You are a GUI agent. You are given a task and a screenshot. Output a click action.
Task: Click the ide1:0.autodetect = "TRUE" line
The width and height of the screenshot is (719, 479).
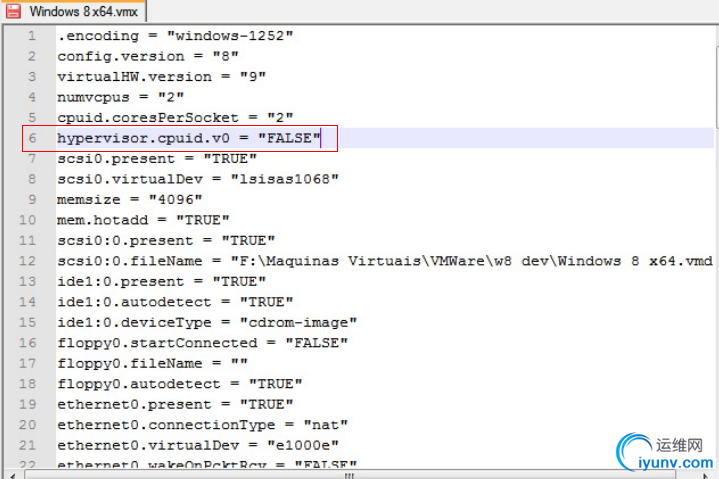175,302
